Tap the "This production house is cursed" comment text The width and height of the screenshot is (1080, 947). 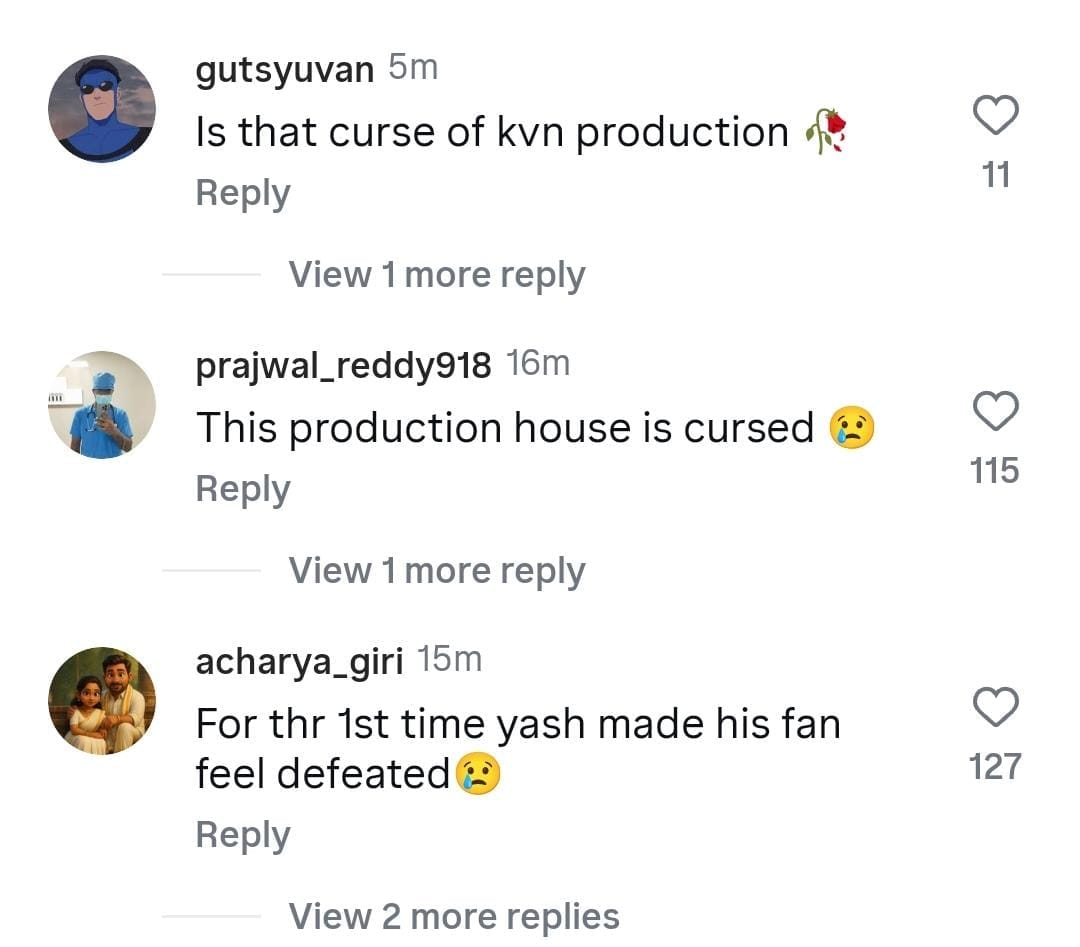505,428
